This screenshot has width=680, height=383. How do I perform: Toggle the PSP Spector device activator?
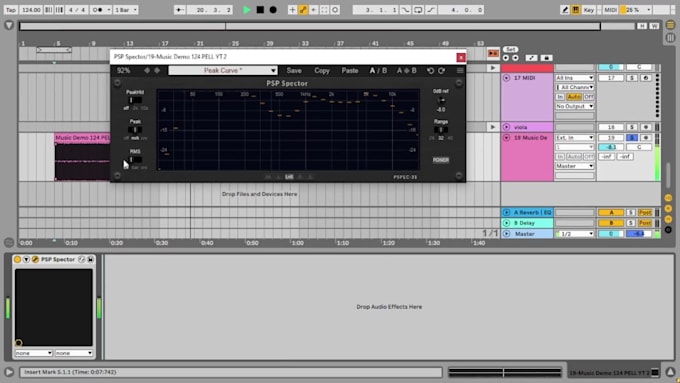click(17, 259)
